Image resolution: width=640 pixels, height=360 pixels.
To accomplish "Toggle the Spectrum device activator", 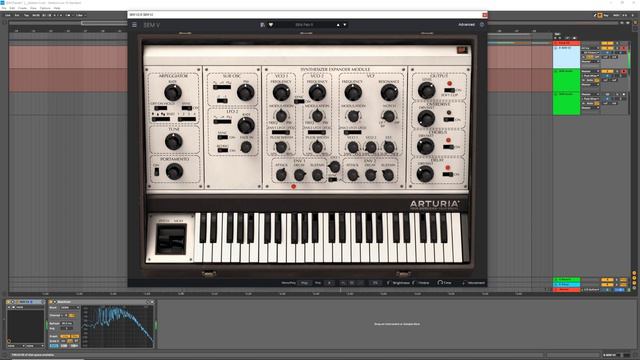I will pos(51,302).
